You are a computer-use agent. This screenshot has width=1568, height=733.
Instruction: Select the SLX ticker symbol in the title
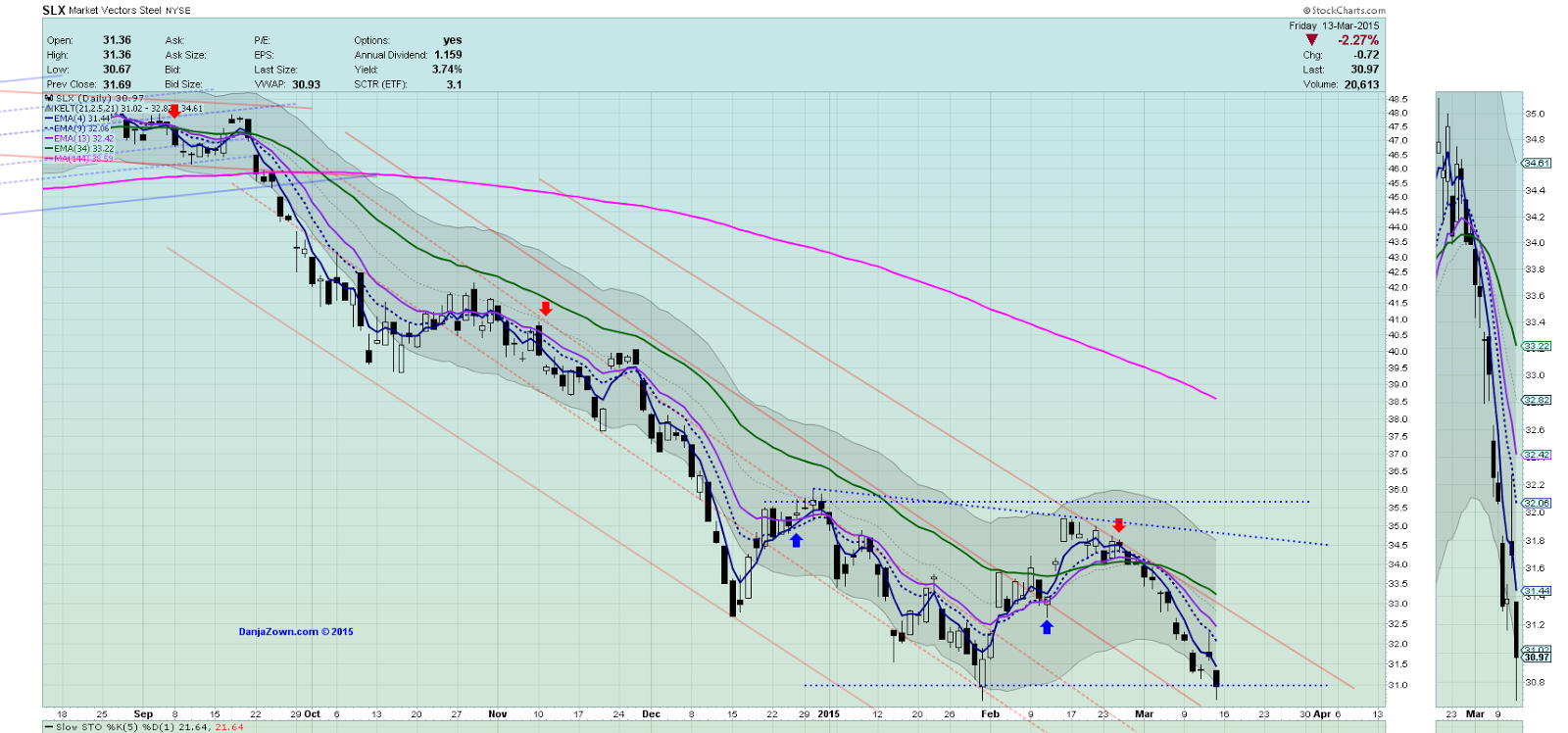click(x=54, y=10)
